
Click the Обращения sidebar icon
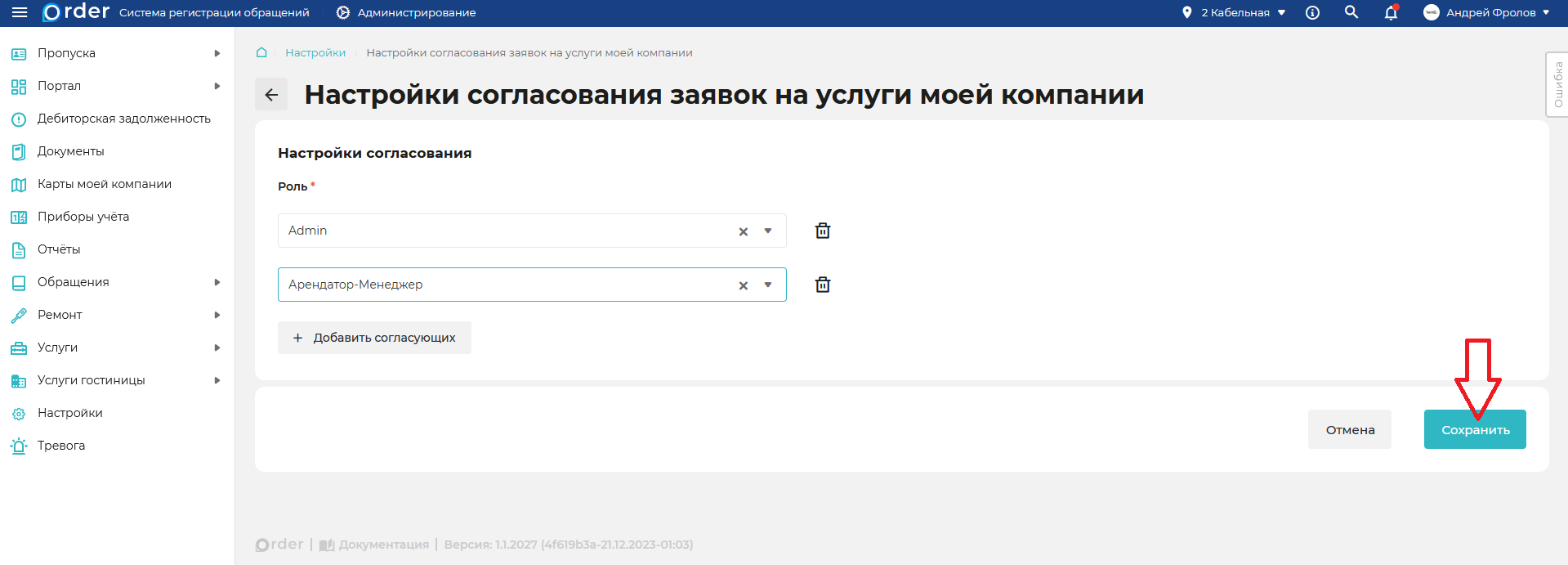coord(19,283)
